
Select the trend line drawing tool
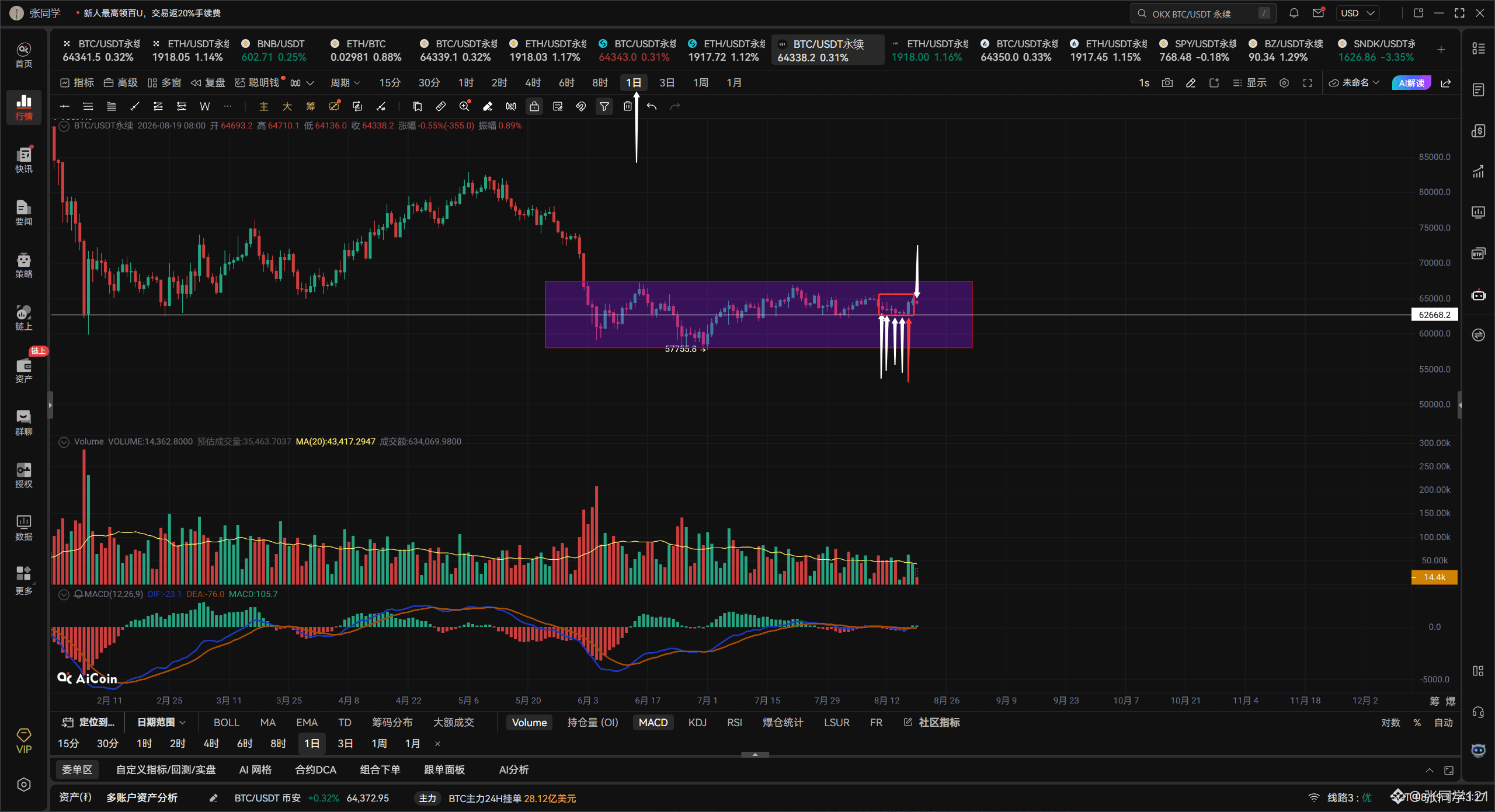pyautogui.click(x=135, y=106)
